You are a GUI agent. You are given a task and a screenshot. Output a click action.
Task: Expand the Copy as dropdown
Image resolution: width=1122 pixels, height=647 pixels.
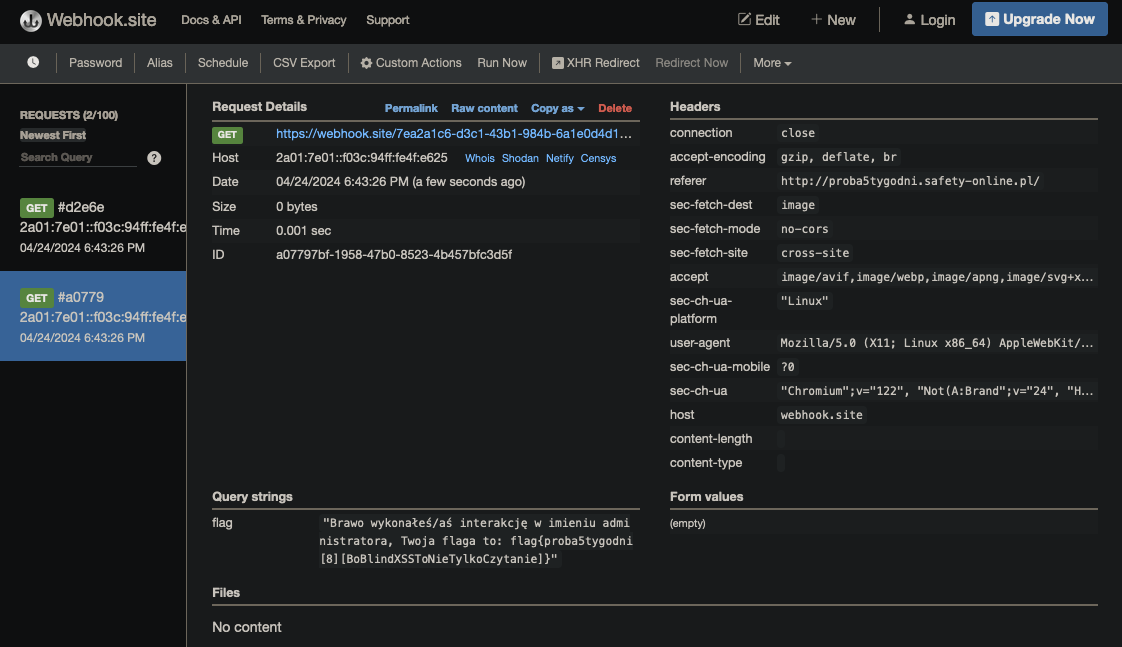click(x=557, y=108)
